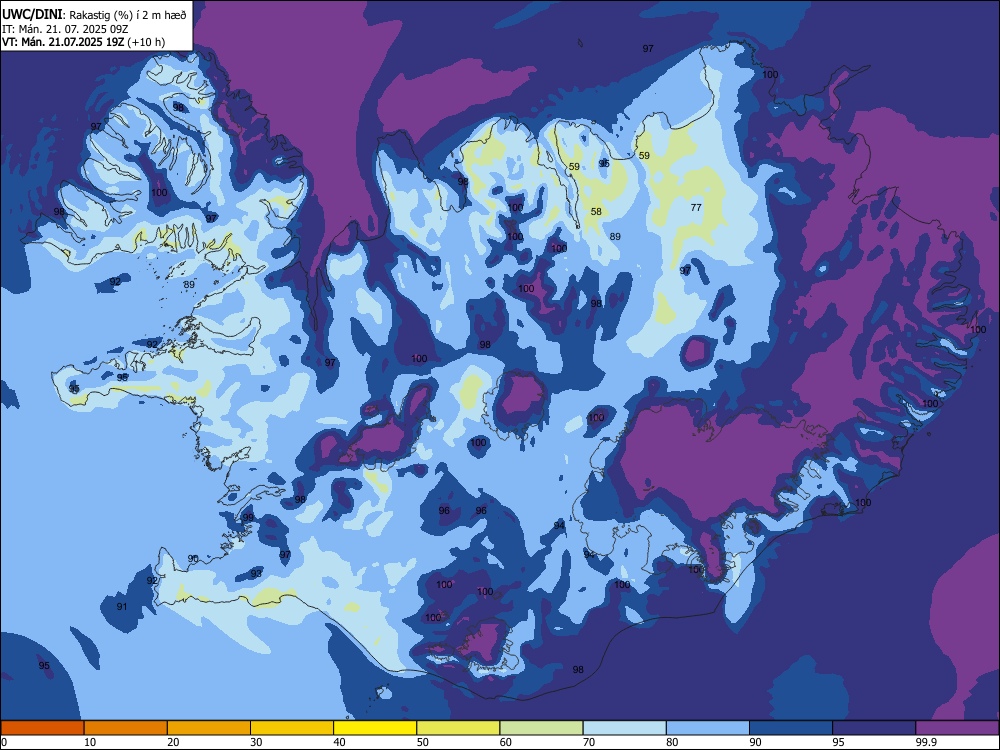Click the 91 humidity value on the map
This screenshot has height=750, width=1000.
122,607
